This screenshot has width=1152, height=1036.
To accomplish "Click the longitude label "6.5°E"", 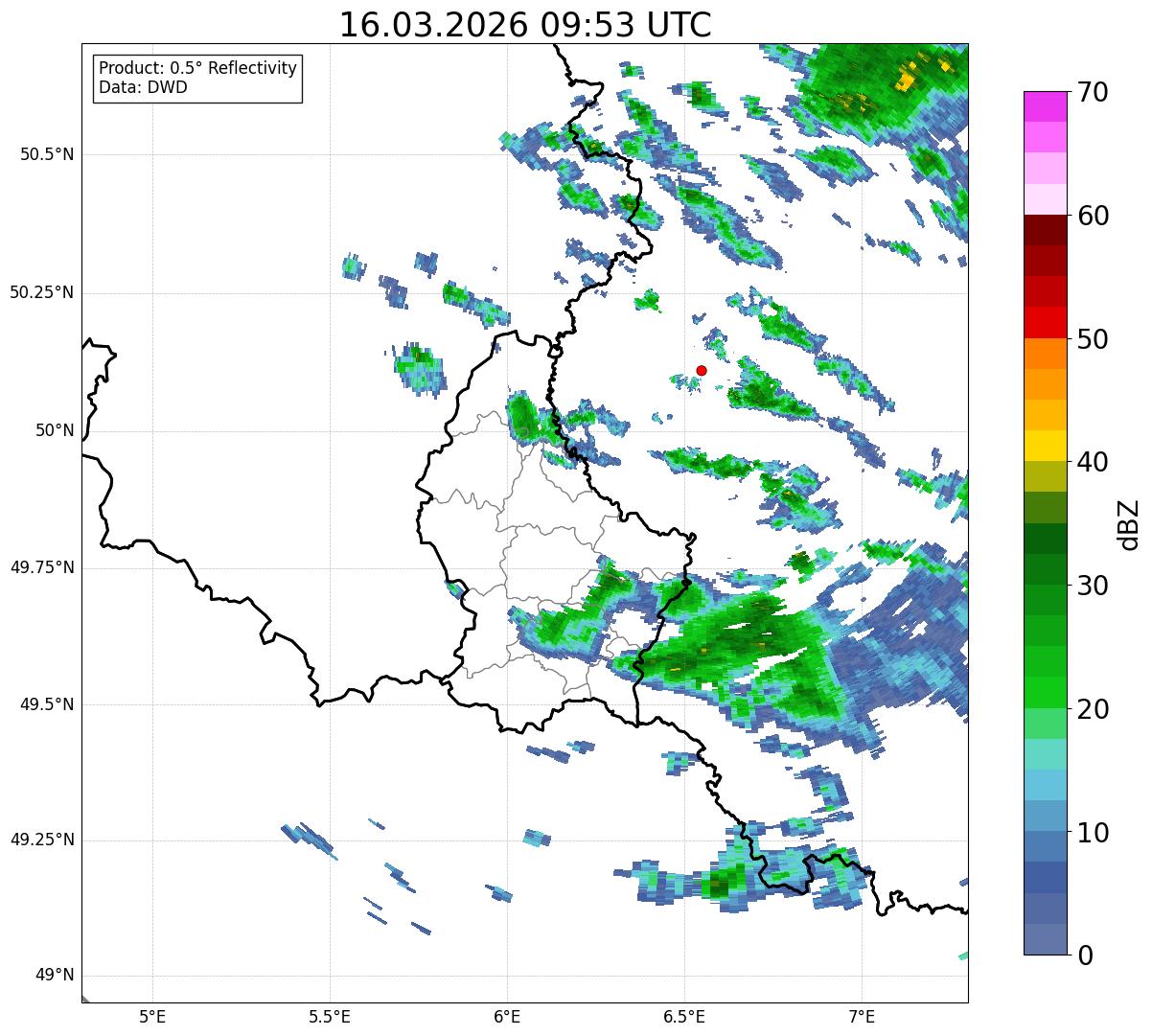I will (684, 1016).
